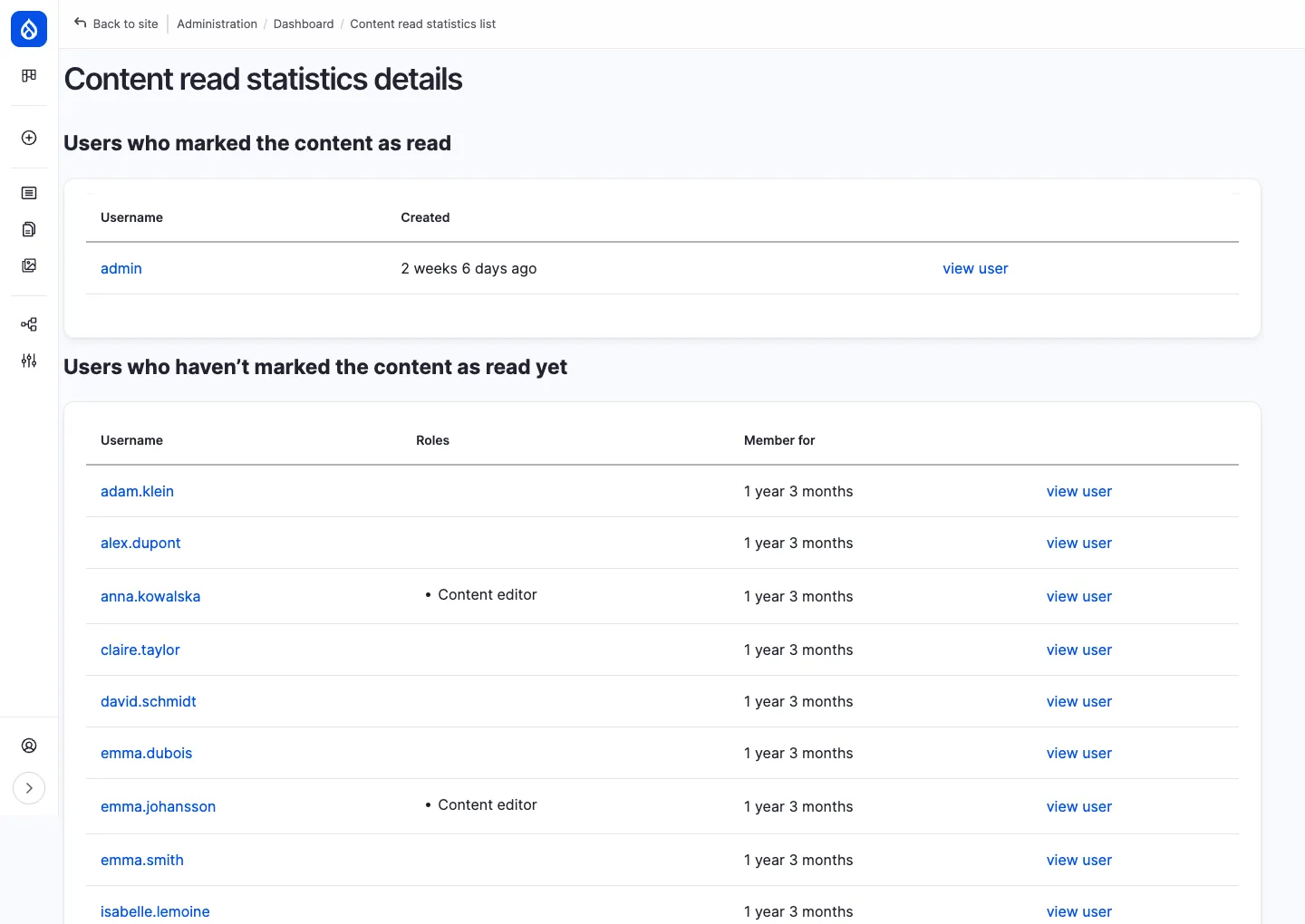Click view user for anna.kowalska

(1079, 596)
